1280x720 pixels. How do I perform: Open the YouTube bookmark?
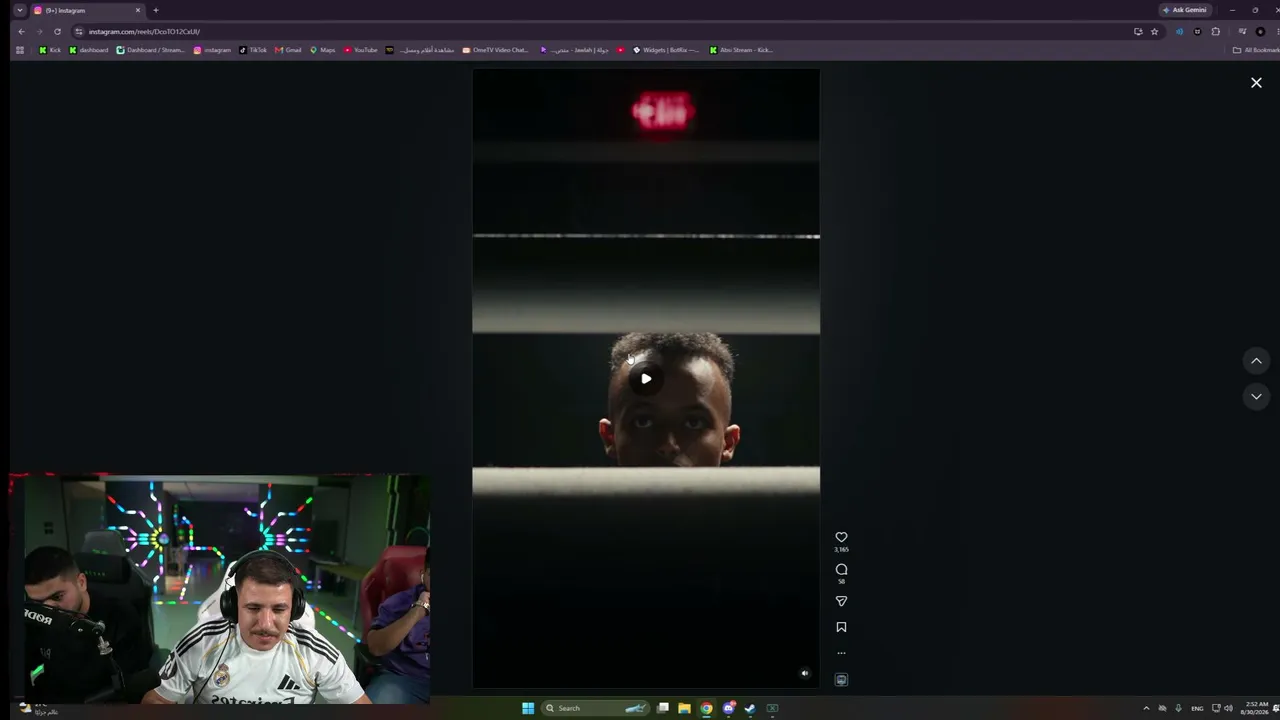[x=361, y=50]
